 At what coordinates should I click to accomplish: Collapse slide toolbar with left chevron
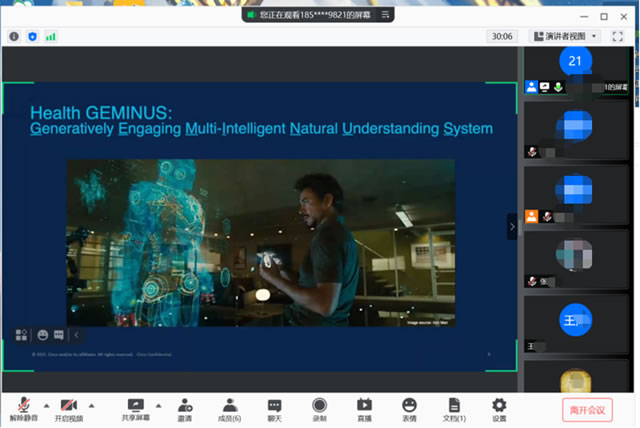coord(76,335)
